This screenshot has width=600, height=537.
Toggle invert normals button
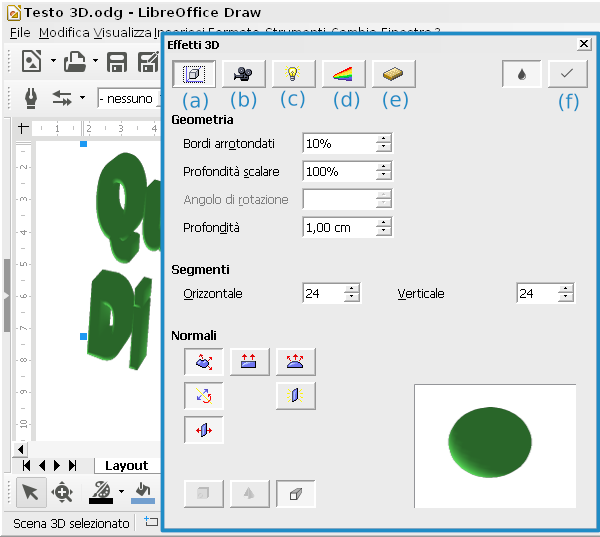(204, 396)
